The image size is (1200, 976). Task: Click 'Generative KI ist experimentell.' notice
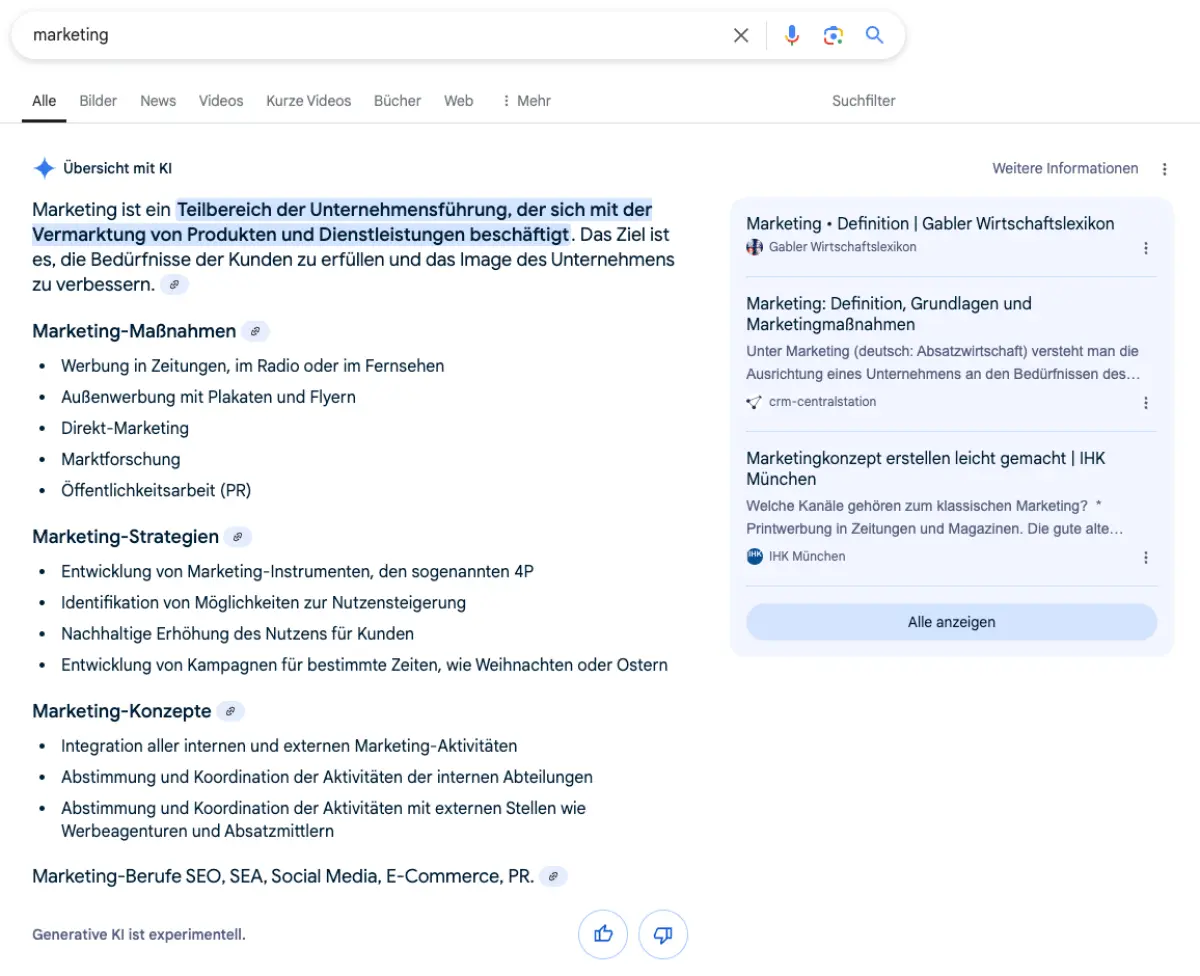point(139,935)
